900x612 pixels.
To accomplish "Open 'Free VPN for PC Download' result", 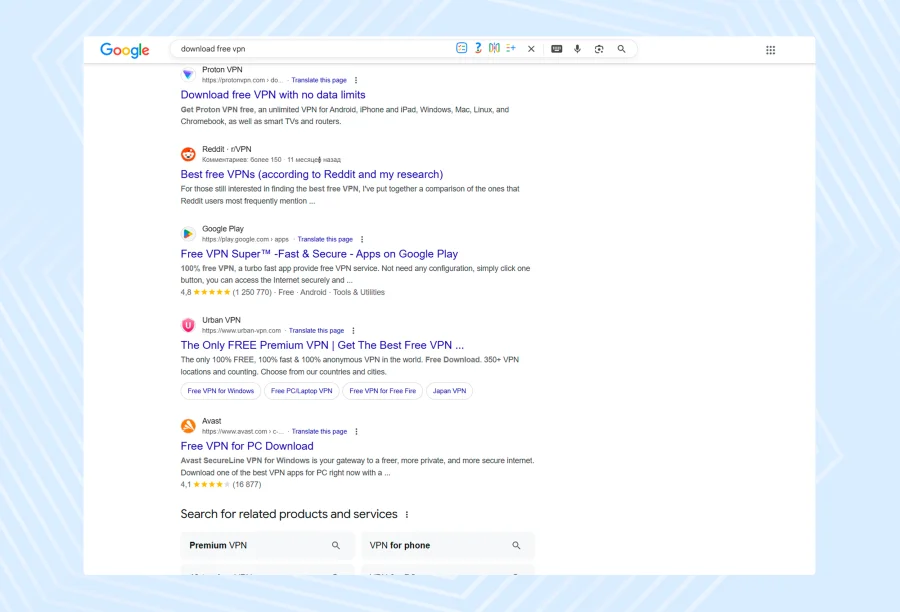I will [247, 446].
